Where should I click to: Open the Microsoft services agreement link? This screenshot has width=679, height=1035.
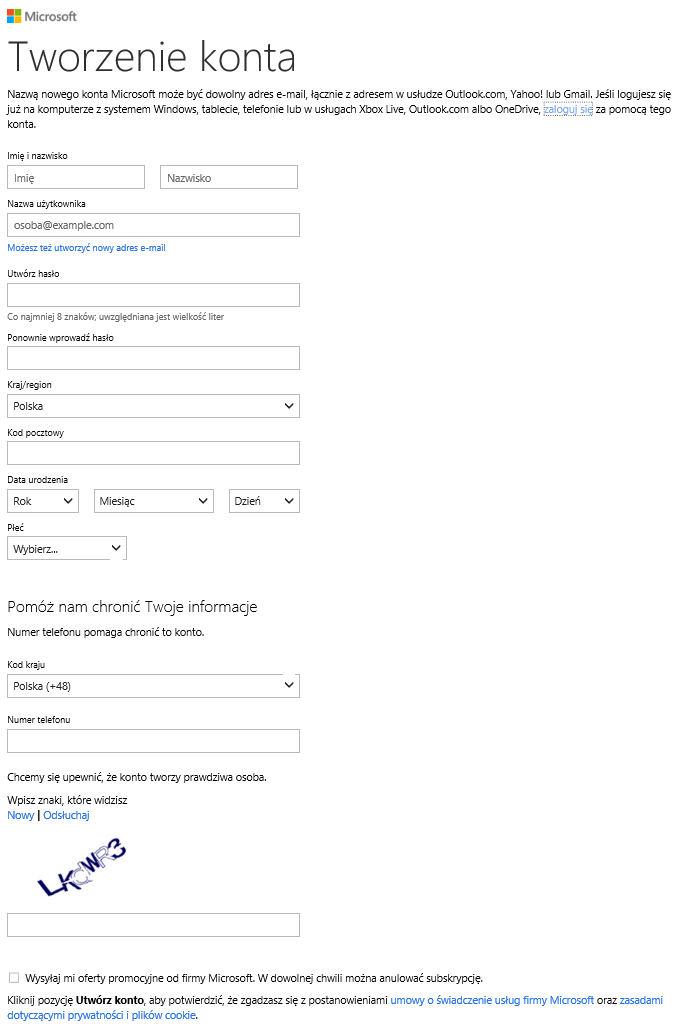coord(492,1000)
